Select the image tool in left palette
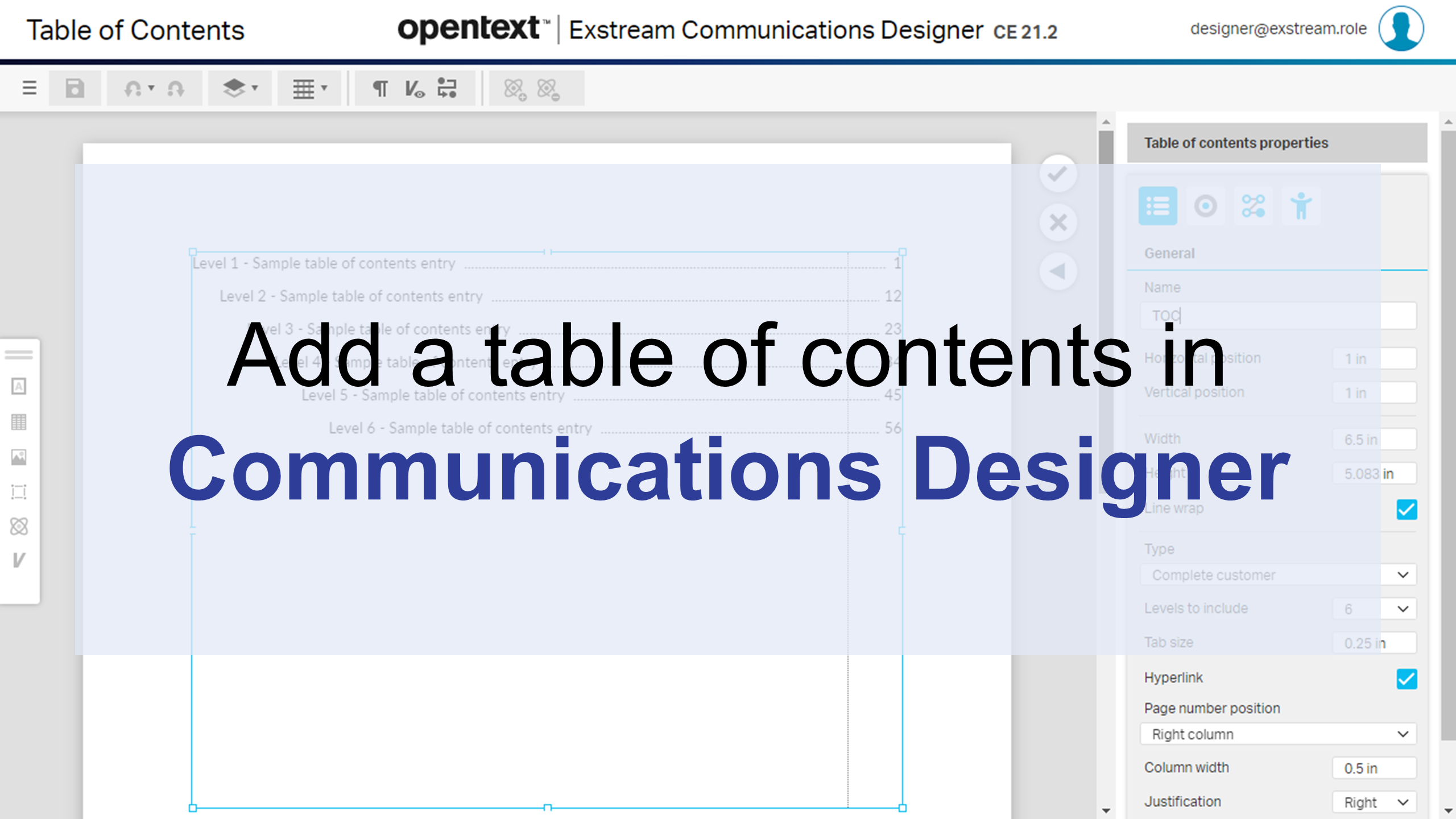Viewport: 1456px width, 819px height. point(19,457)
